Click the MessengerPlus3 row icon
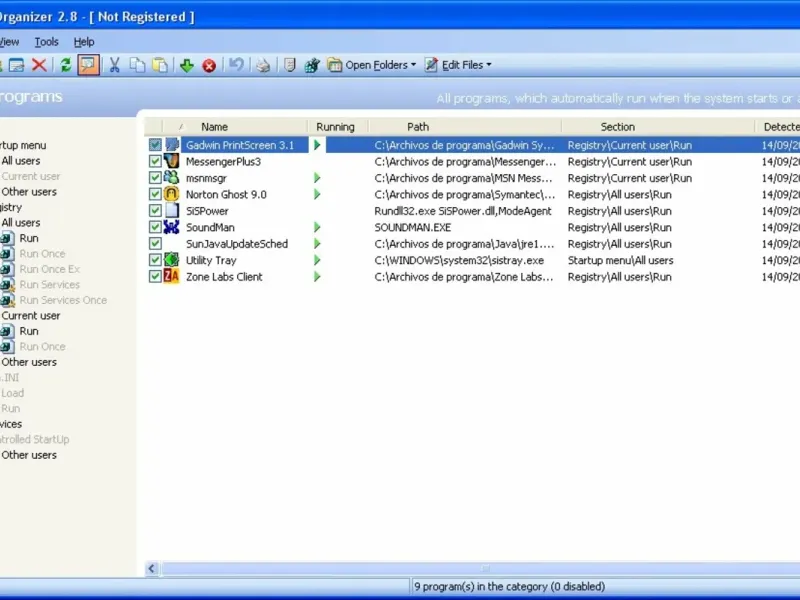The height and width of the screenshot is (600, 800). (x=172, y=161)
